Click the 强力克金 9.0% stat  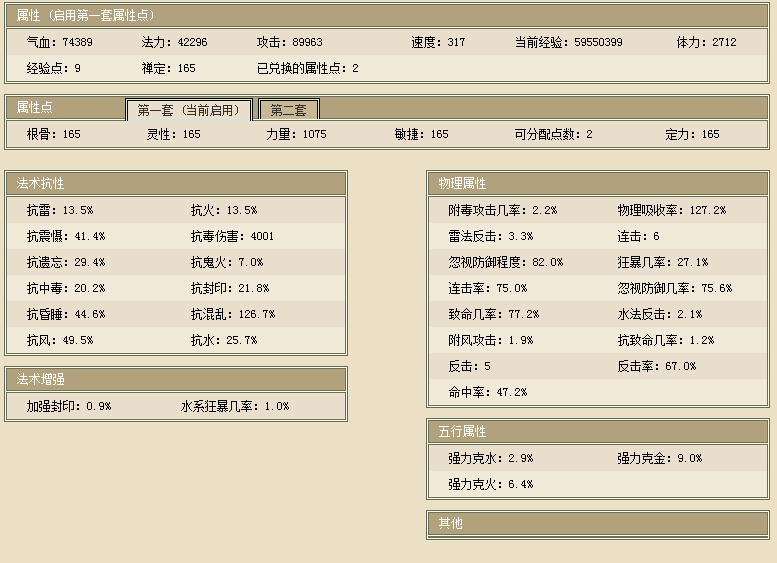pos(659,458)
